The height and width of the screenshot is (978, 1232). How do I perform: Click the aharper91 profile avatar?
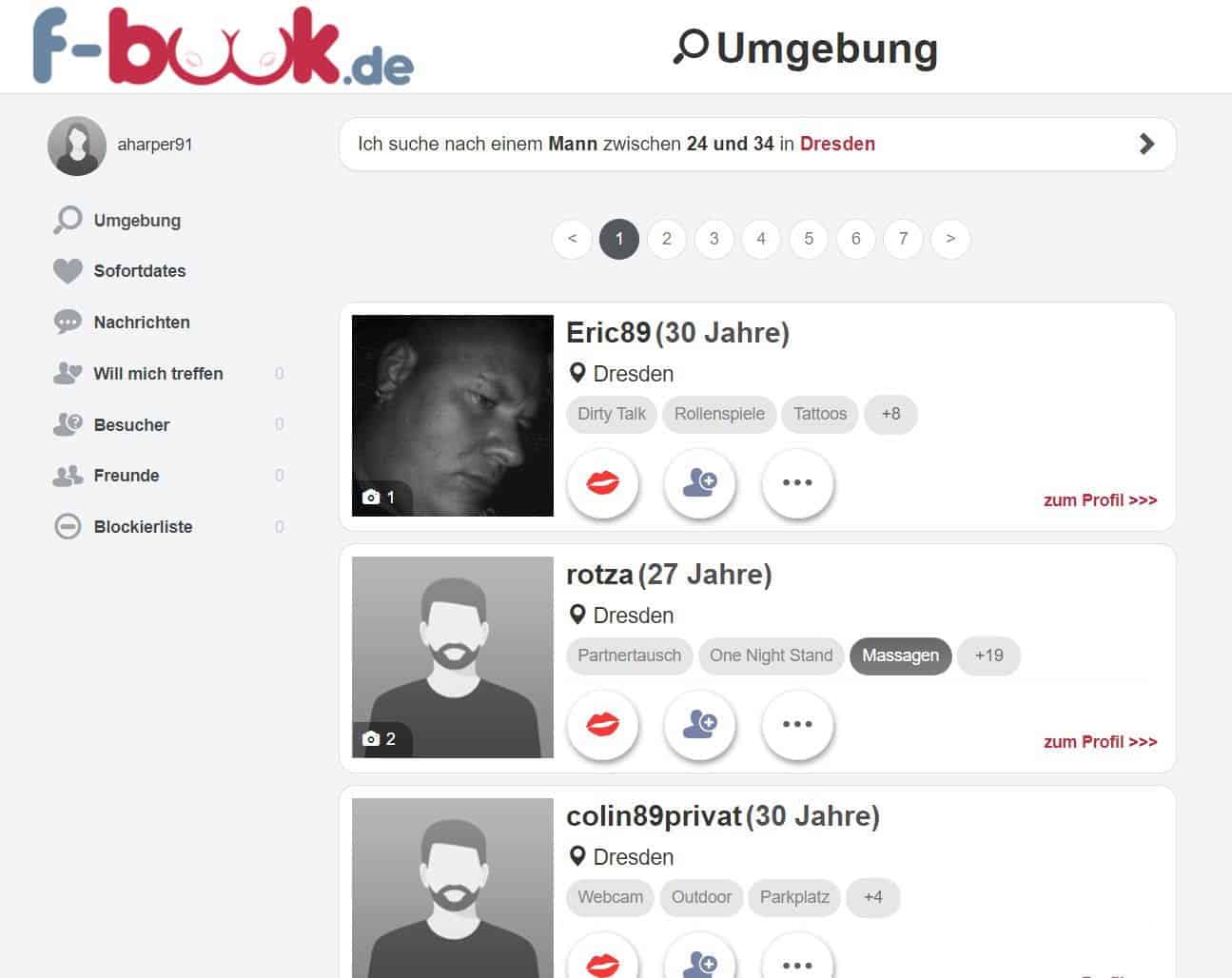point(77,146)
